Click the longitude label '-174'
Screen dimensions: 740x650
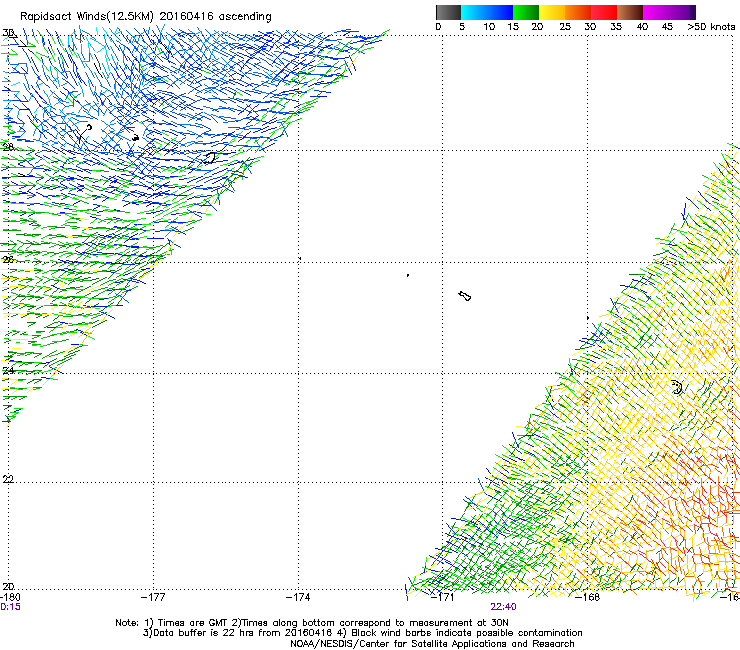coord(298,597)
